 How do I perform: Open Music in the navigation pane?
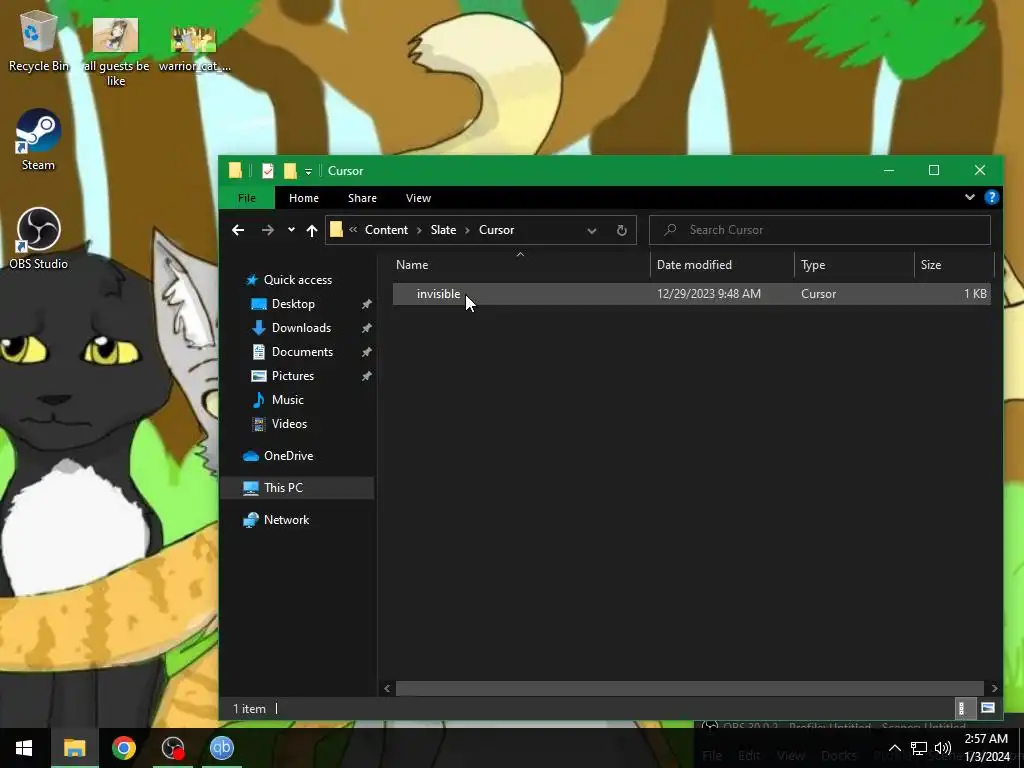coord(287,400)
